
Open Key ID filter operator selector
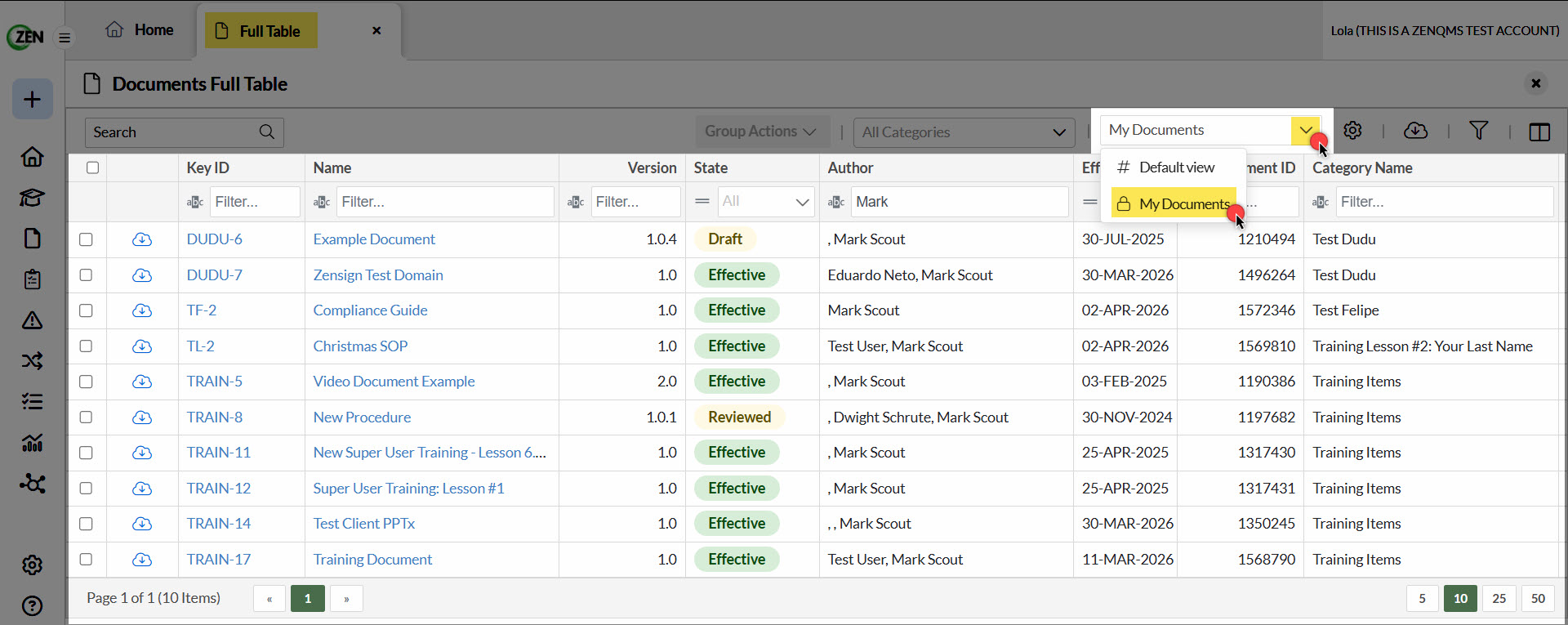tap(195, 202)
